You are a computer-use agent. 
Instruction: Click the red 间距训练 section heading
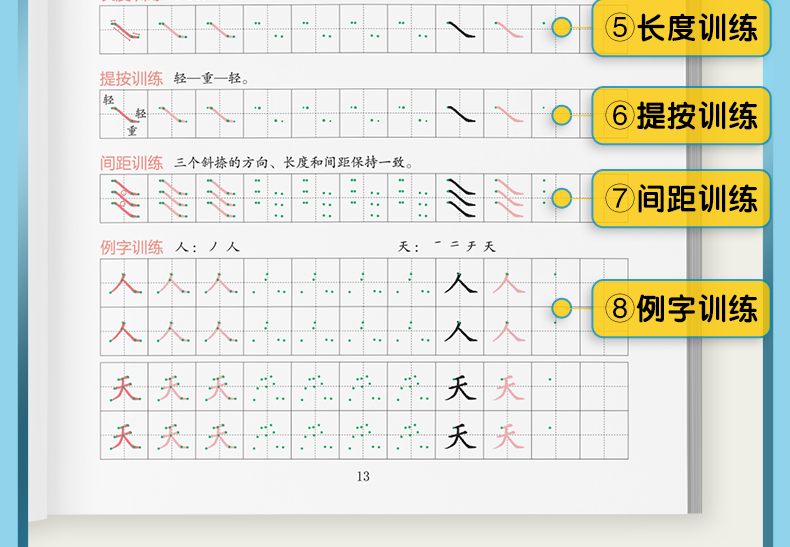(131, 162)
